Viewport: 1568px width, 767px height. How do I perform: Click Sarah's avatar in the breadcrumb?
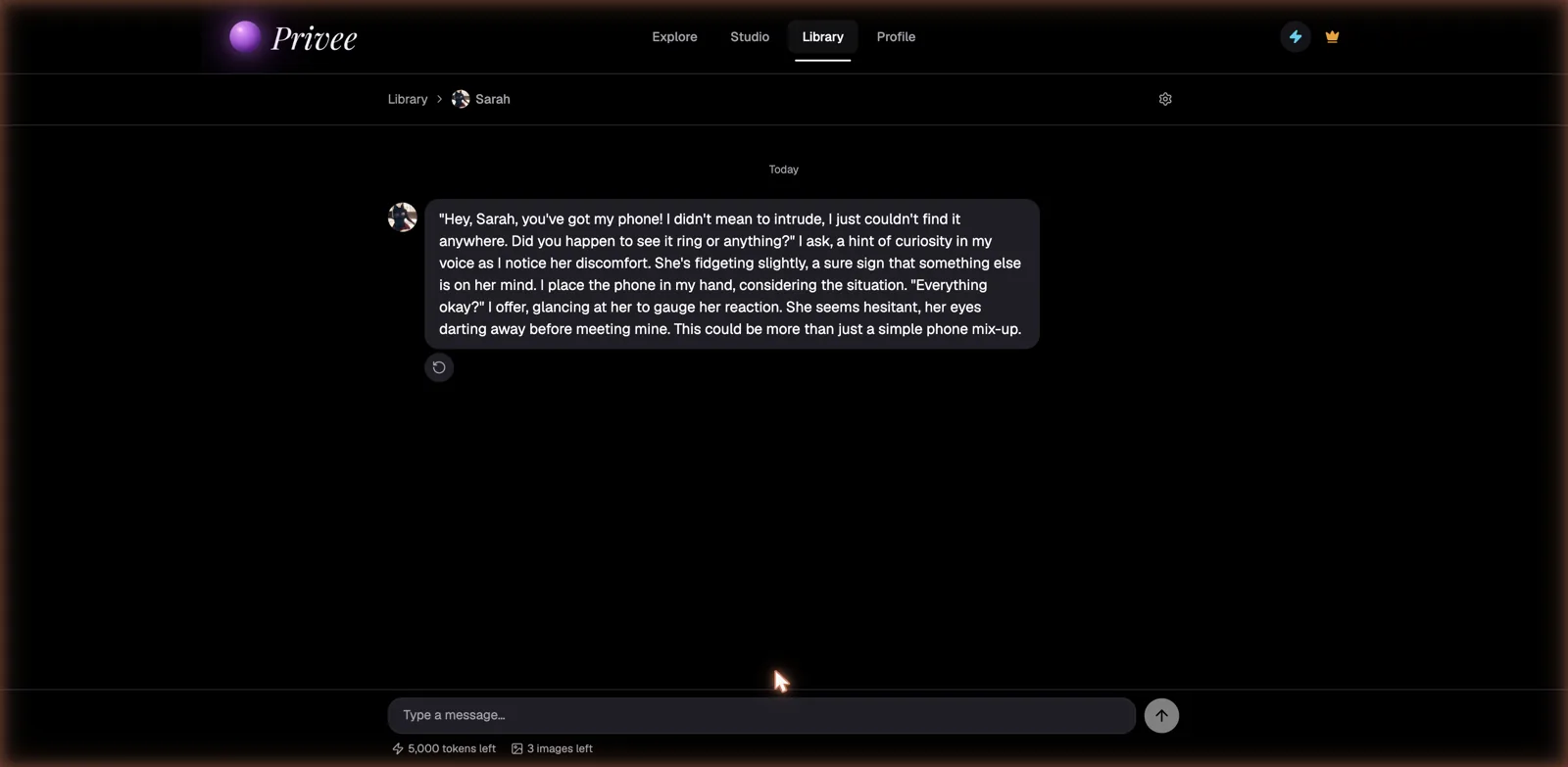pos(461,99)
